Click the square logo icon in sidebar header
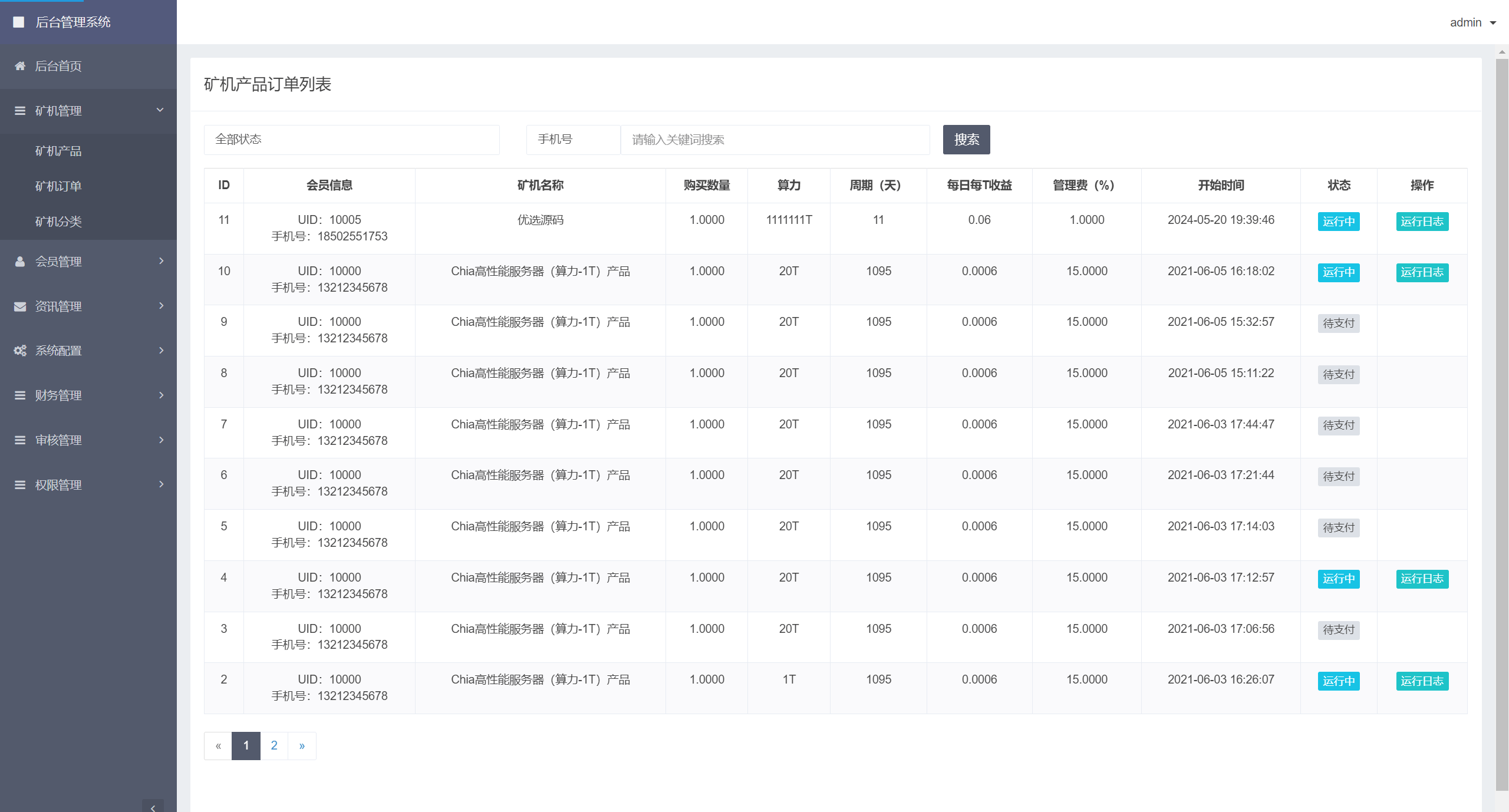This screenshot has height=812, width=1509. pos(19,22)
